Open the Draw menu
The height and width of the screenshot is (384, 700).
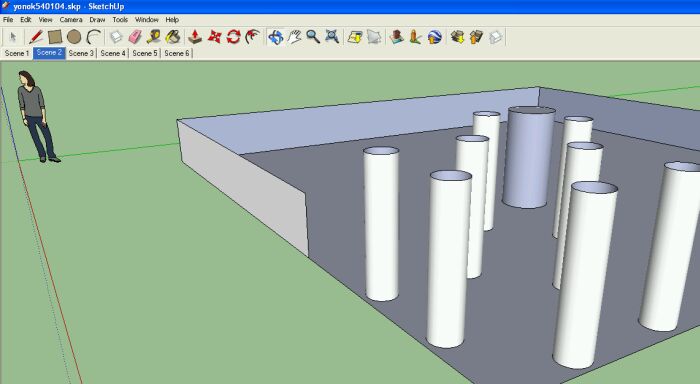pyautogui.click(x=97, y=20)
